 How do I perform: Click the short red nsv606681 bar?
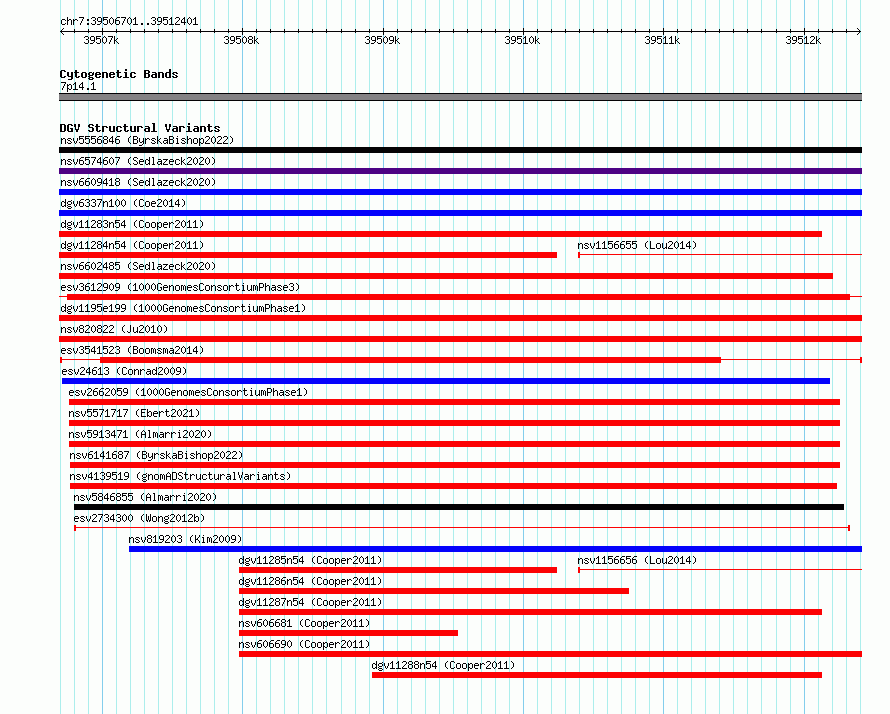349,633
